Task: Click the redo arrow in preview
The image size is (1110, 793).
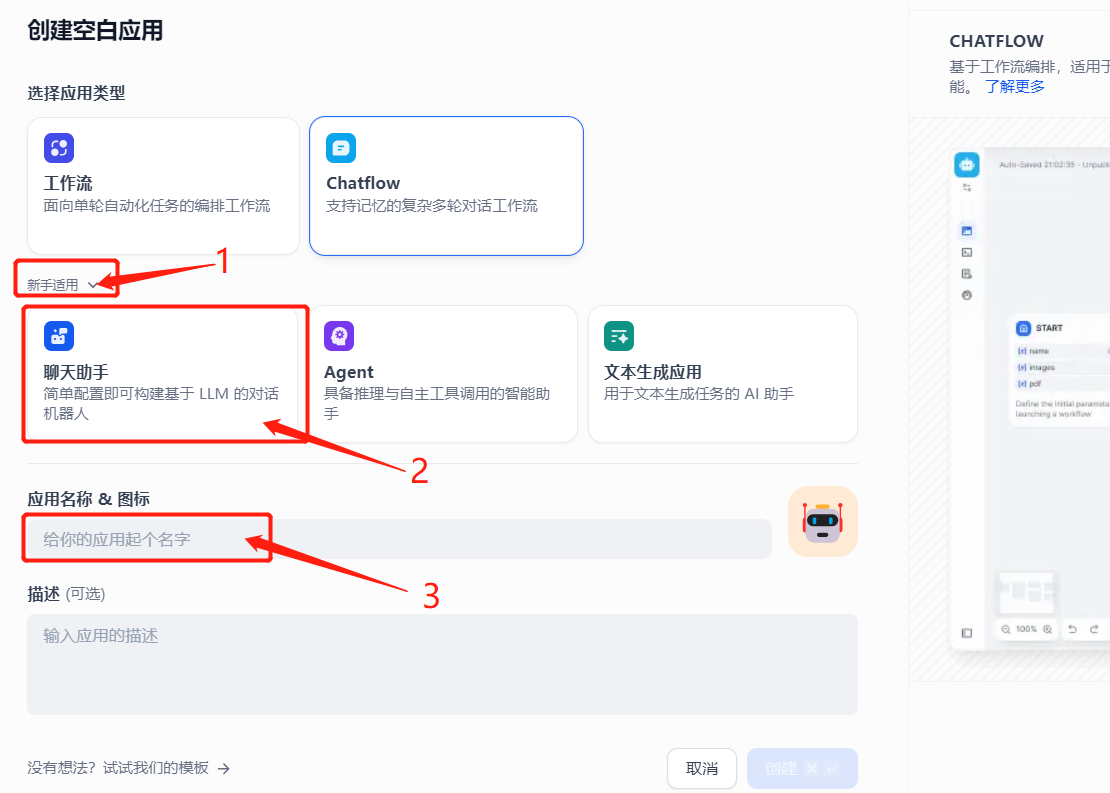Action: click(1094, 629)
